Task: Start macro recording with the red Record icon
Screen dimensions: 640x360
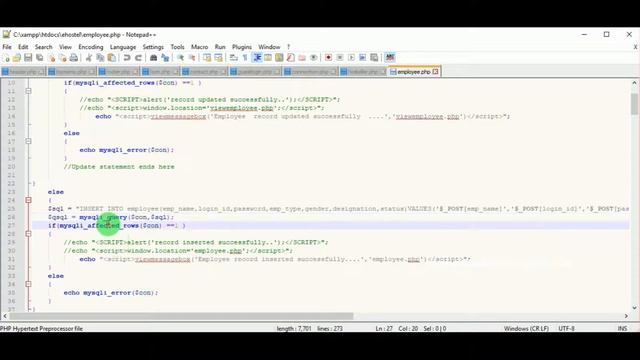Action: (x=328, y=58)
